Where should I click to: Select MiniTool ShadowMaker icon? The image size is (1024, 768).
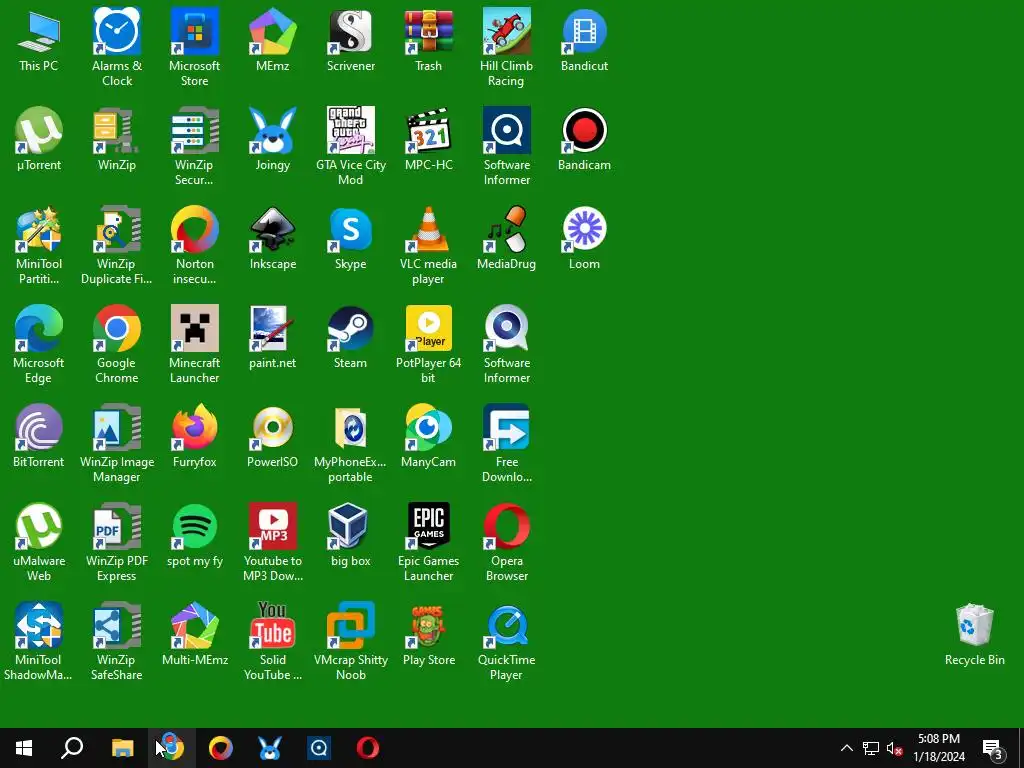(39, 641)
